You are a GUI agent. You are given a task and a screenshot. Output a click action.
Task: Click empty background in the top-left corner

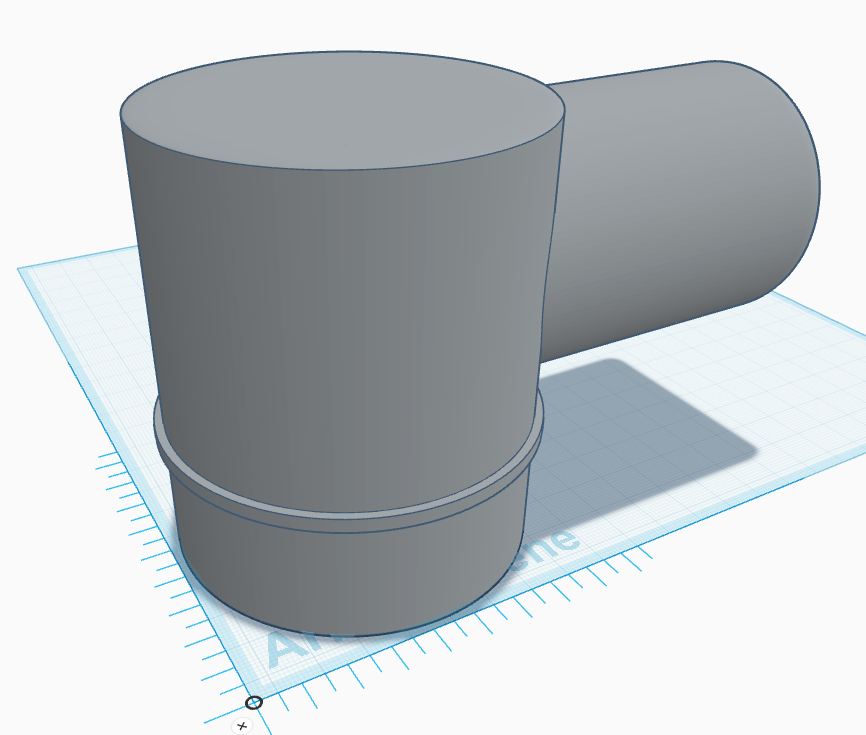tap(40, 40)
